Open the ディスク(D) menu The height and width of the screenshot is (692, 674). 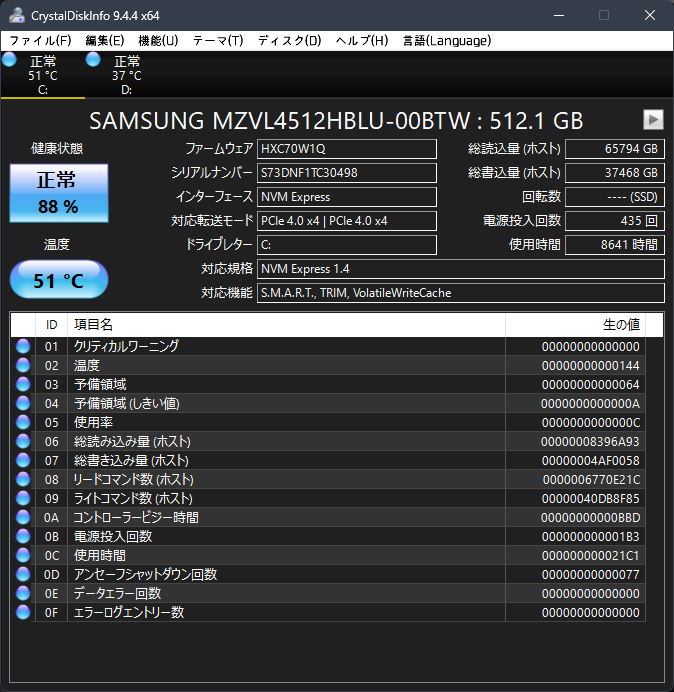(x=290, y=41)
